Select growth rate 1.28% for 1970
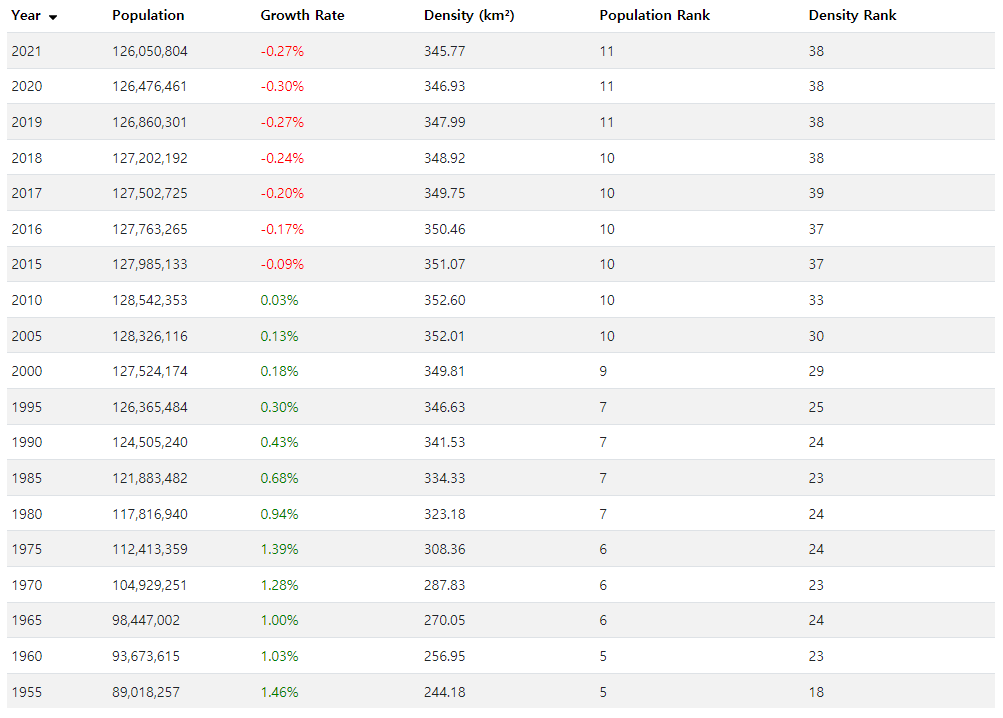 [x=280, y=585]
